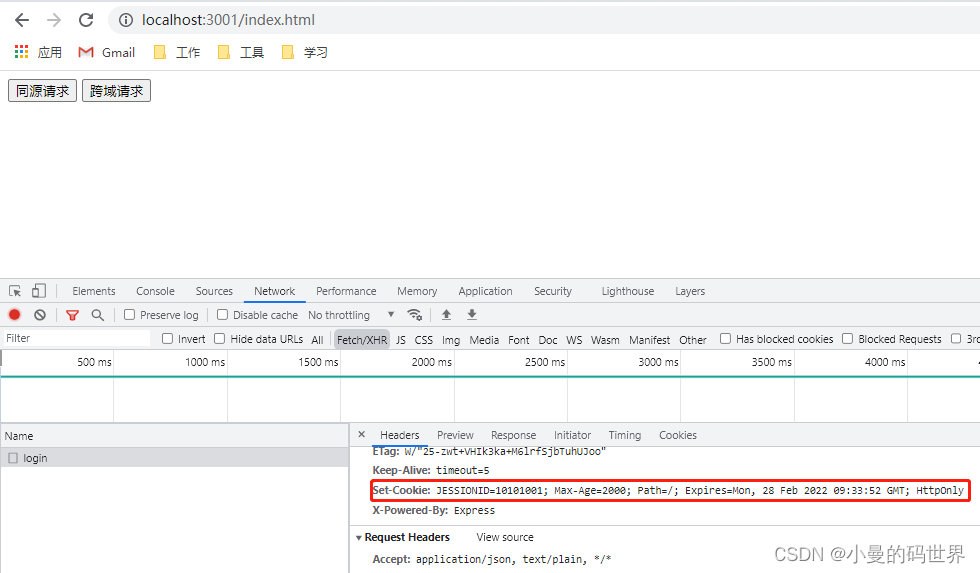This screenshot has height=573, width=980.
Task: Toggle the device toolbar icon
Action: tap(39, 291)
